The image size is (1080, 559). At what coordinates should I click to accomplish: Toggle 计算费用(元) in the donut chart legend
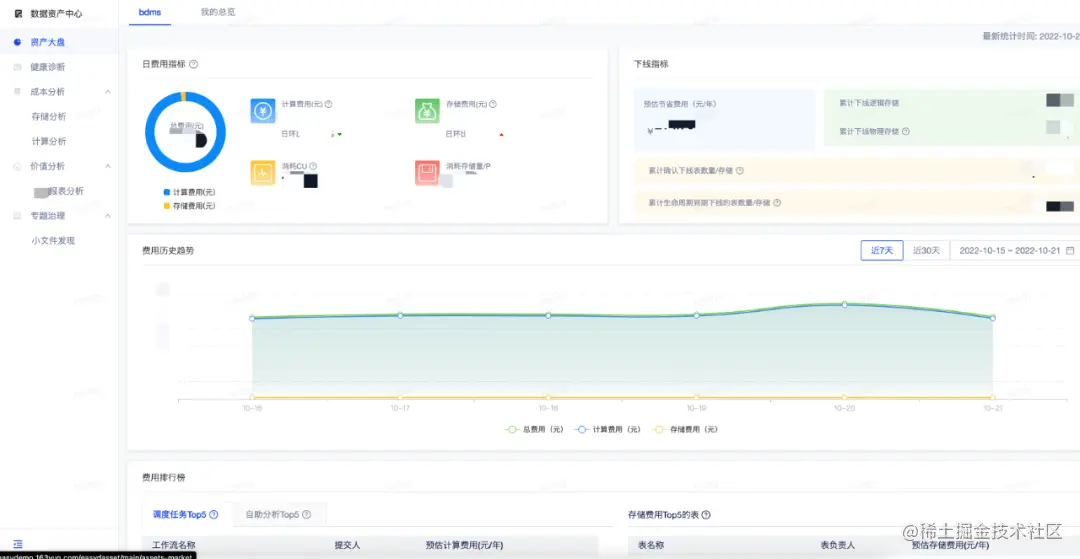click(189, 192)
